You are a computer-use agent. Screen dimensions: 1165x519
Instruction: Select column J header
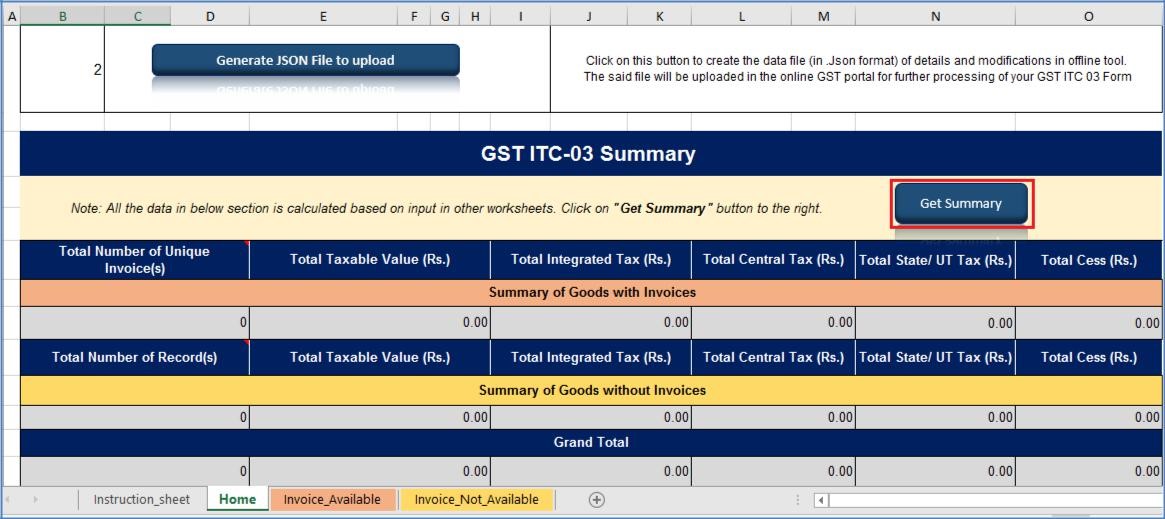click(588, 16)
